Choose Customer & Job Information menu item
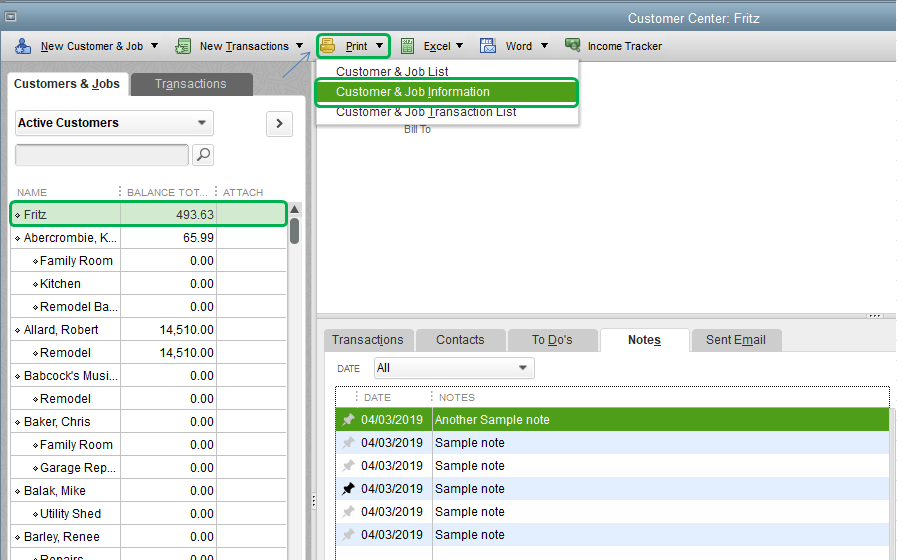This screenshot has width=897, height=560. tap(447, 92)
